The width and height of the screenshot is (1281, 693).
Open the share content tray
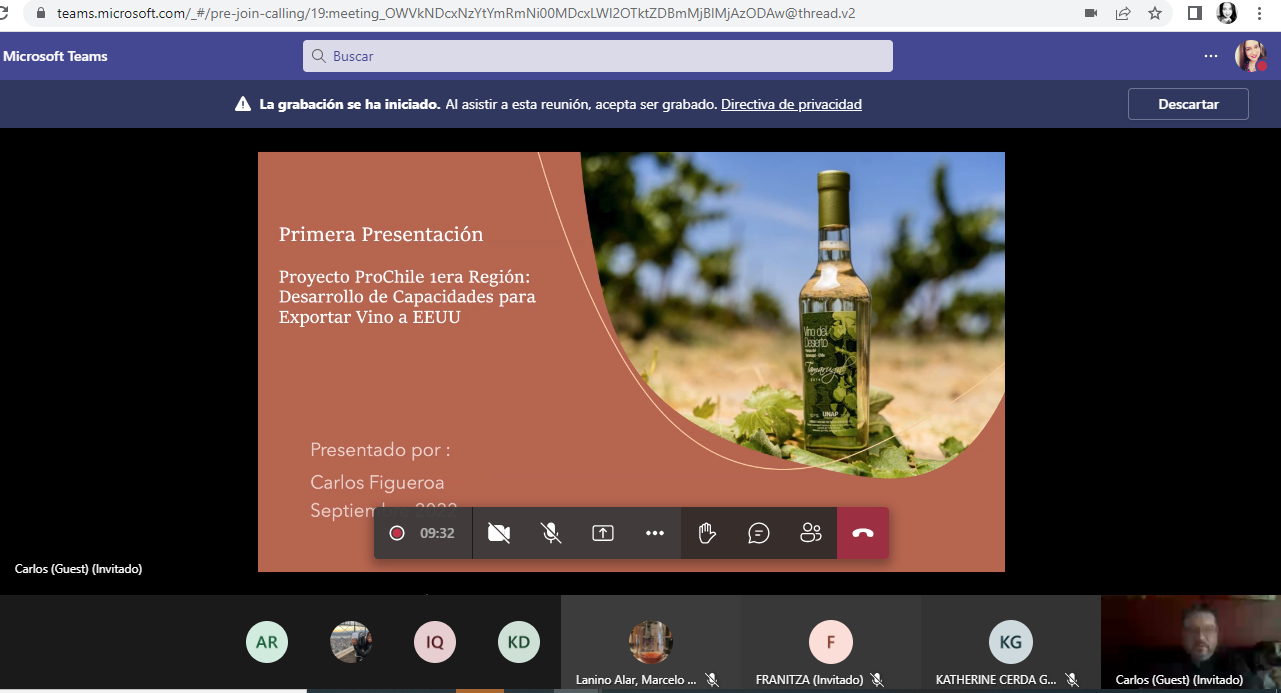[x=603, y=533]
